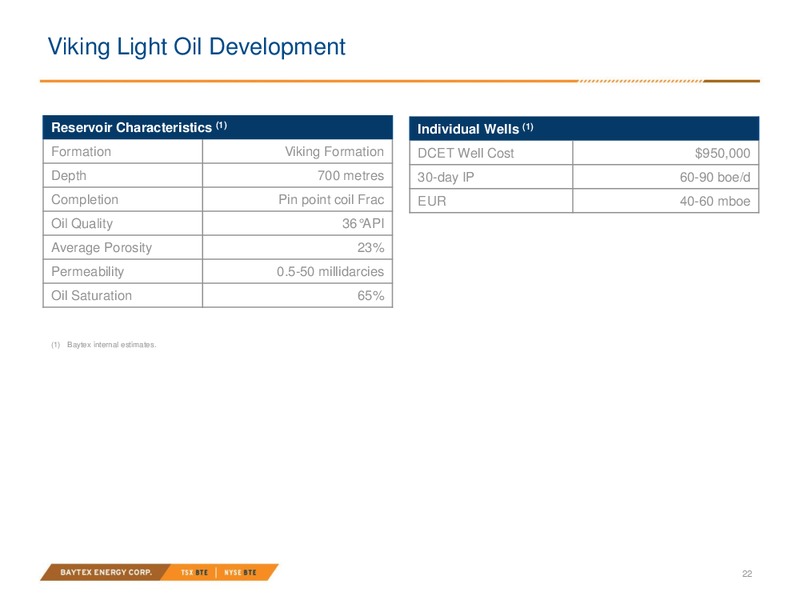Select the 'Reservoir Characteristics' table header
800x600 pixels.
tap(218, 127)
